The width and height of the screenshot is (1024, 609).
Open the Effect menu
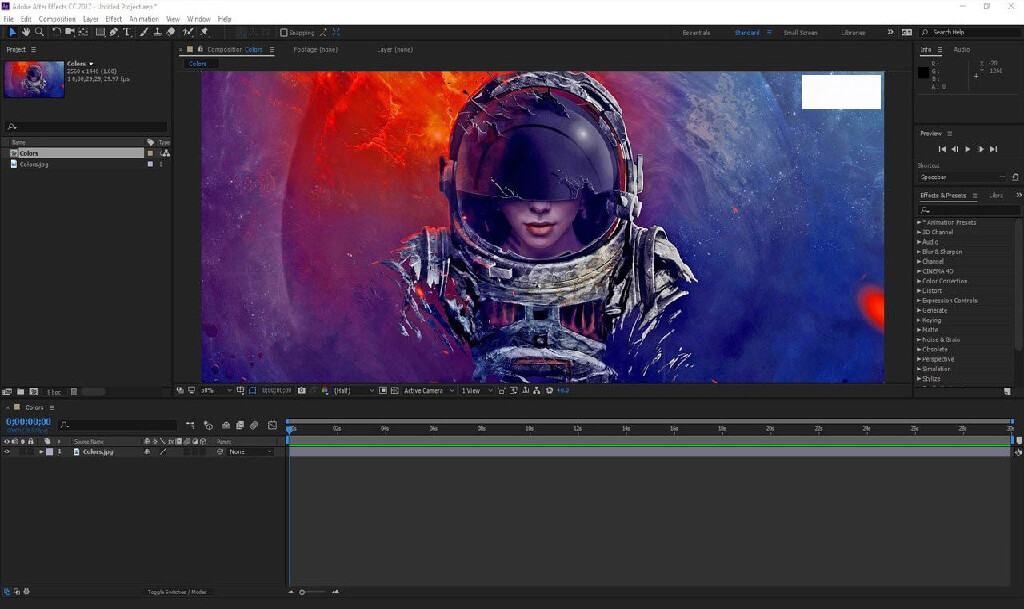click(x=114, y=19)
